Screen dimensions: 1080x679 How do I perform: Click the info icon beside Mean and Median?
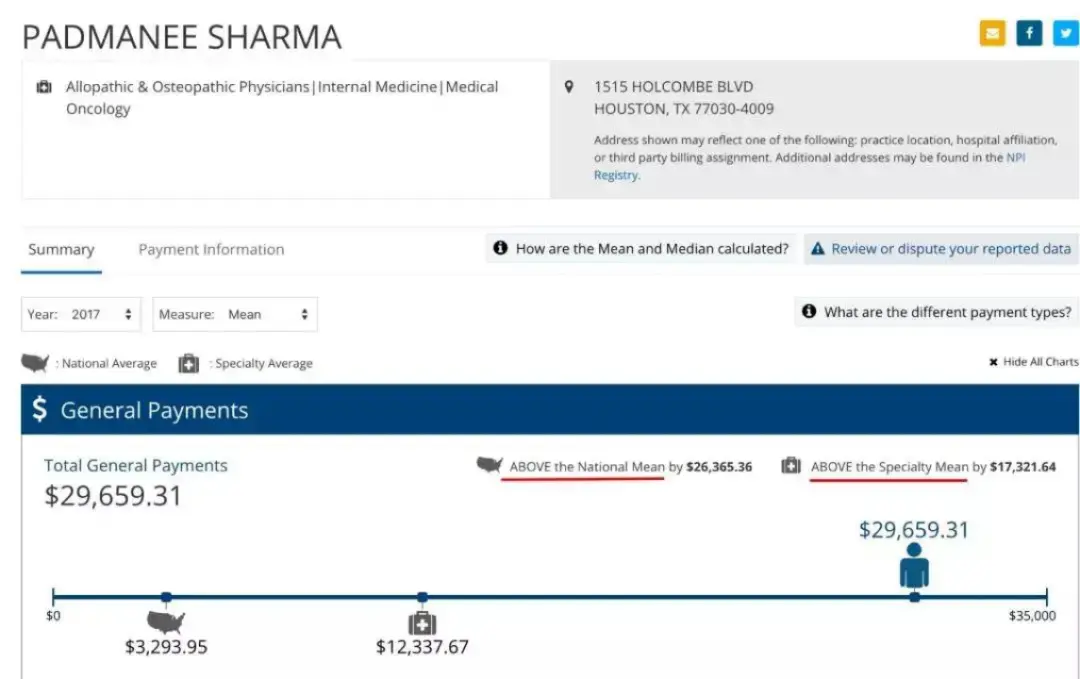pos(501,248)
